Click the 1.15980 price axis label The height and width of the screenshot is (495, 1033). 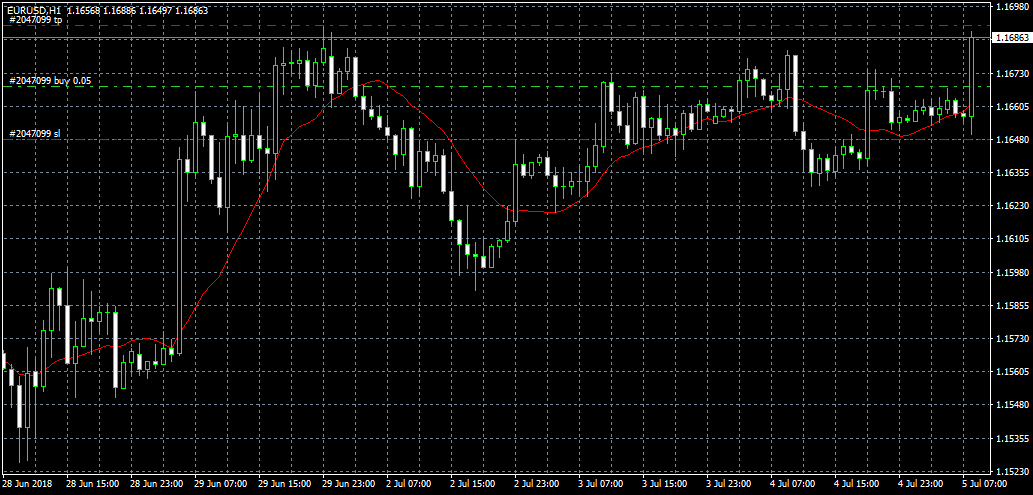click(x=1011, y=272)
